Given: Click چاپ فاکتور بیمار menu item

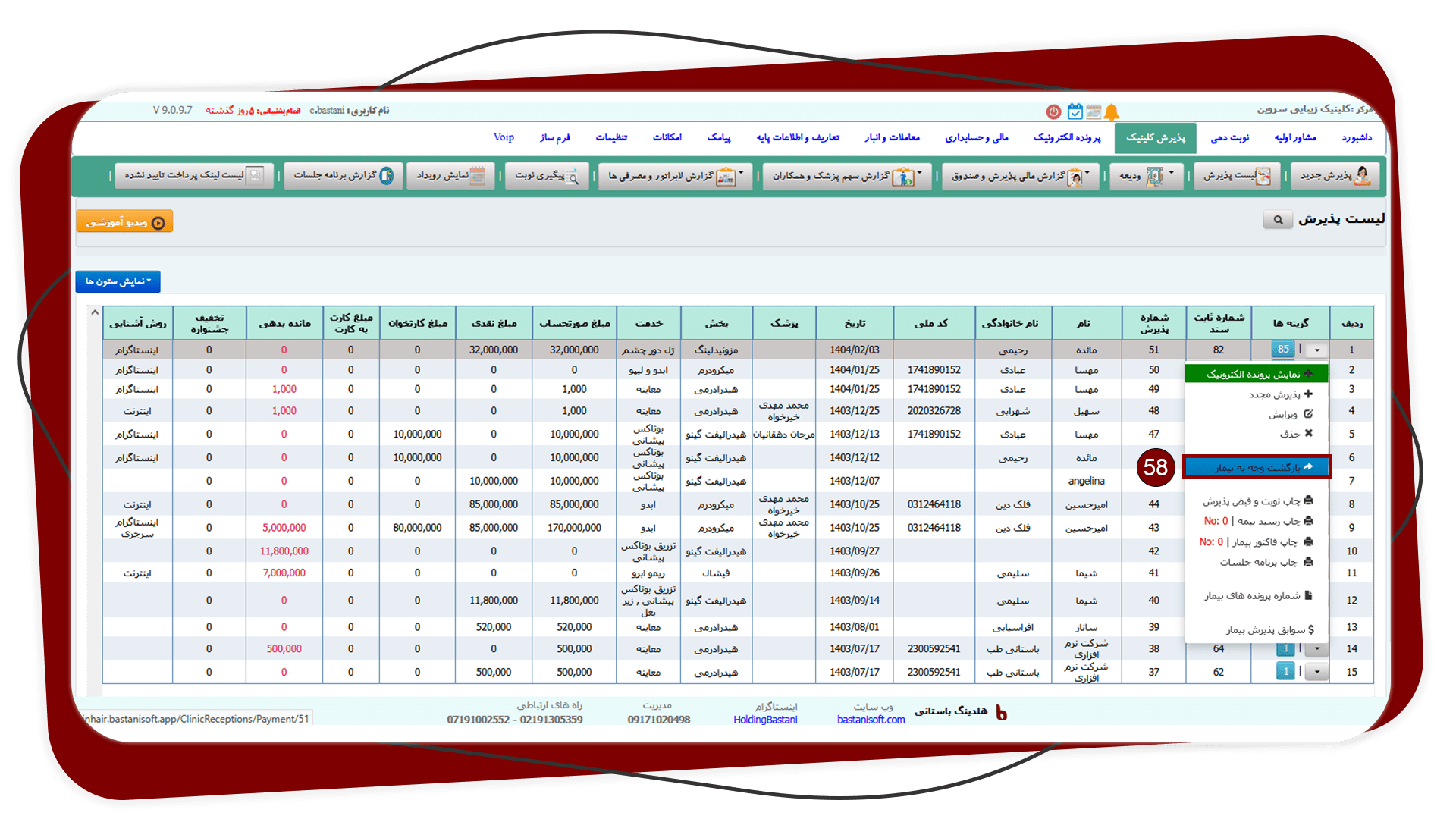Looking at the screenshot, I should [1256, 542].
